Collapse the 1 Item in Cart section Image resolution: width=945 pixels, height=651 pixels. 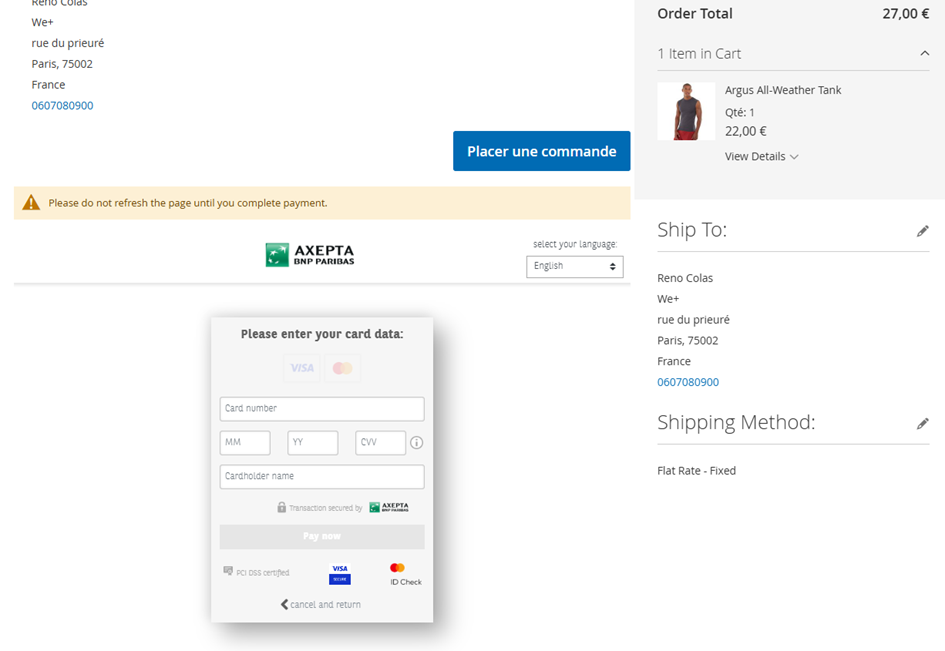[x=923, y=54]
